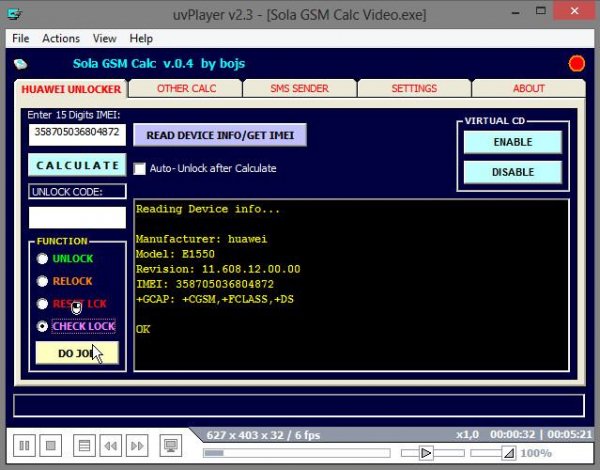This screenshot has width=600, height=470.
Task: Open the playlist icon in player bar
Action: click(84, 446)
